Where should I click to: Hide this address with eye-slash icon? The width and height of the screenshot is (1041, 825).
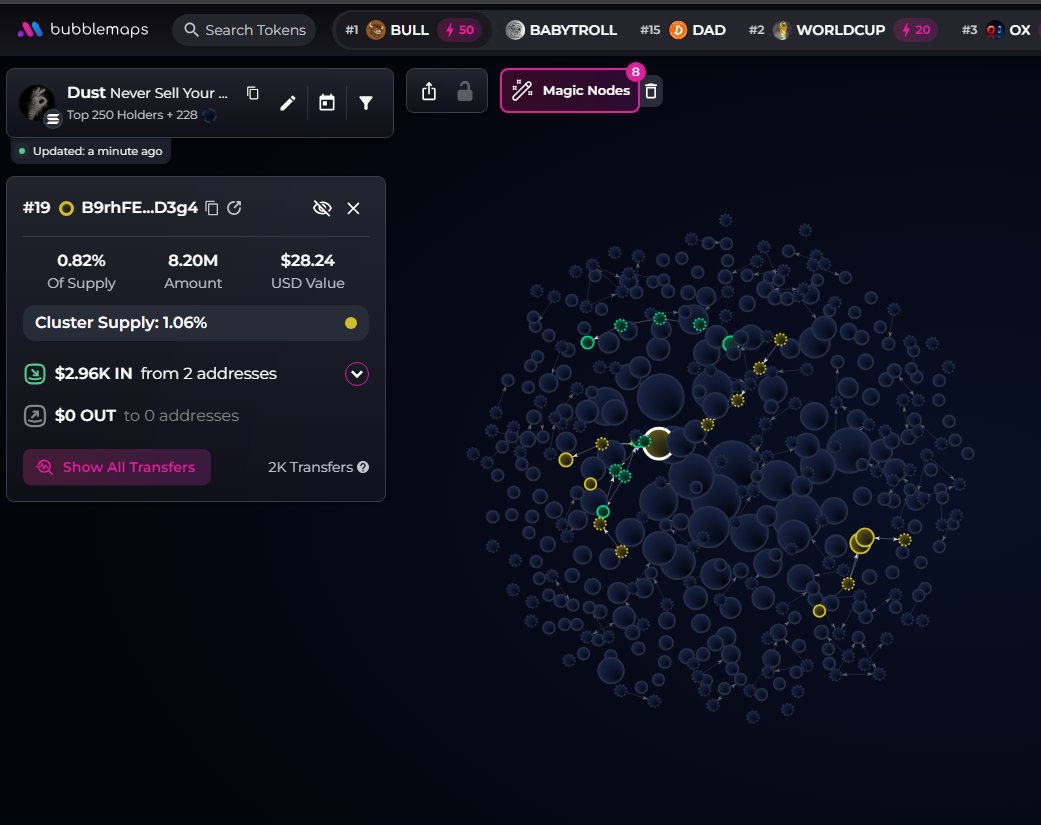pos(322,208)
